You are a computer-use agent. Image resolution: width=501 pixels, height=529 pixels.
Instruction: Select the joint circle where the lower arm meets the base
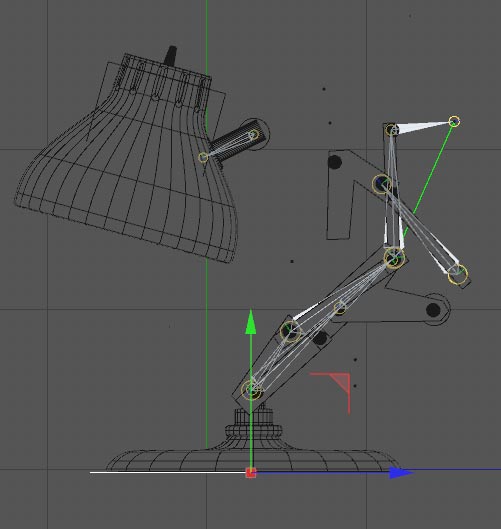coord(252,390)
